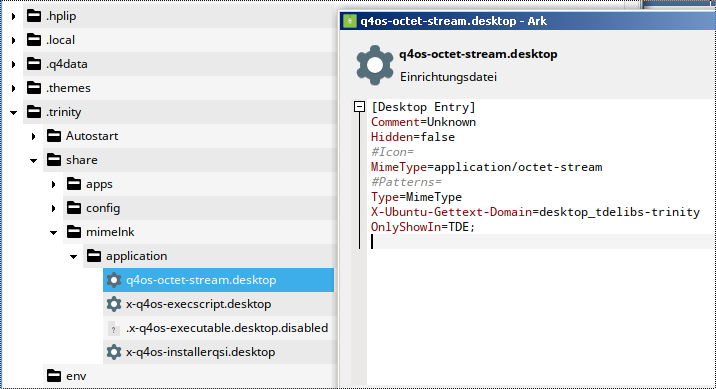Select application folder name
The image size is (716, 389).
(137, 256)
